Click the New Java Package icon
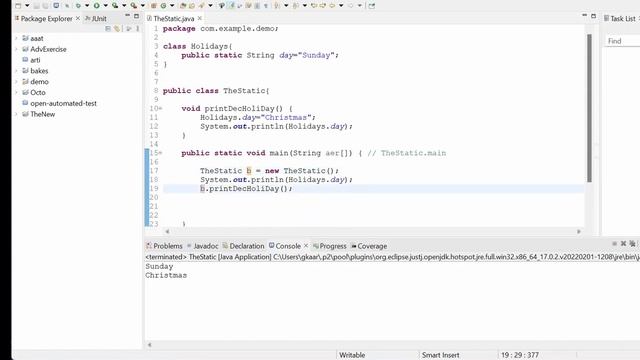This screenshot has width=640, height=360. [154, 6]
